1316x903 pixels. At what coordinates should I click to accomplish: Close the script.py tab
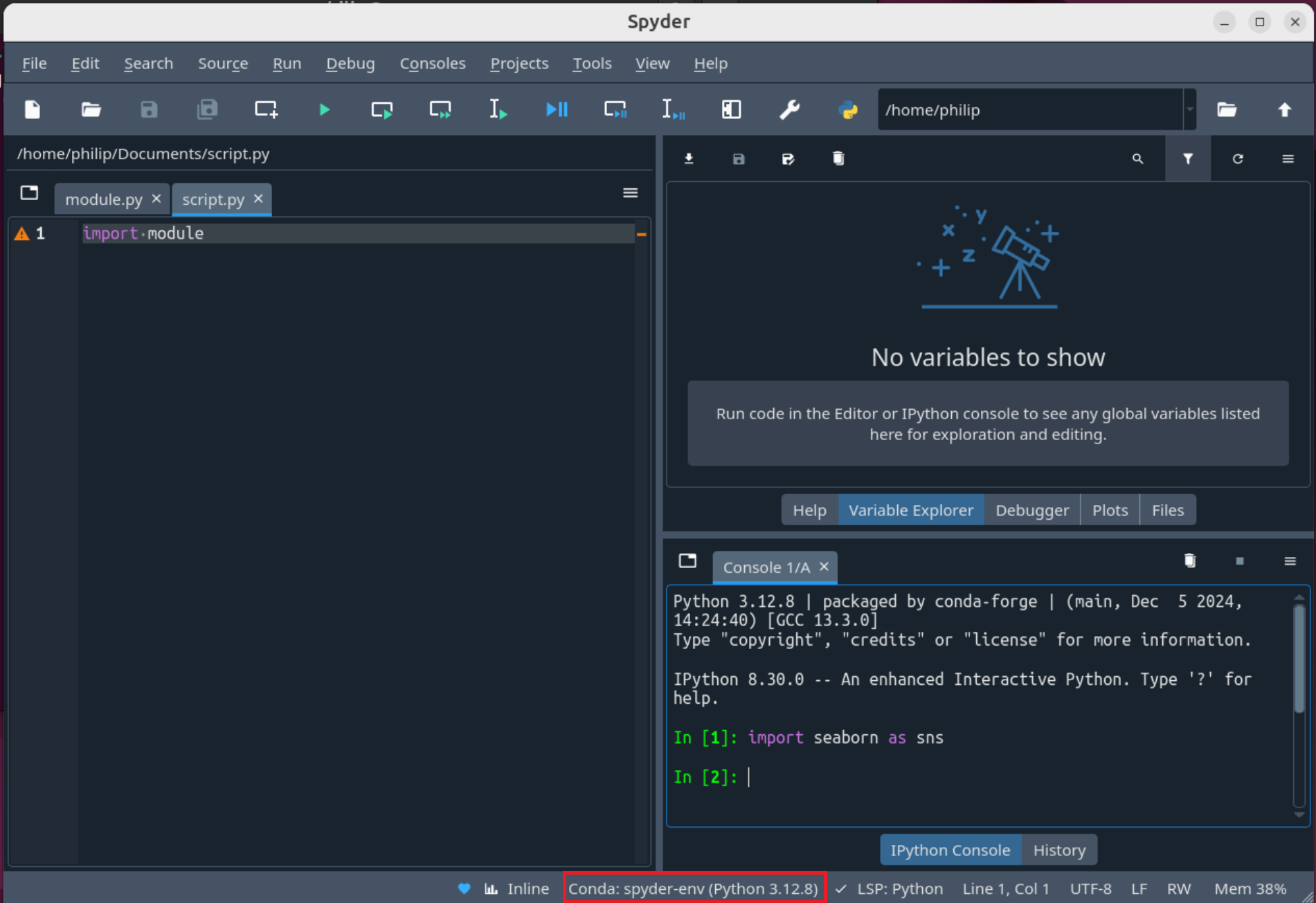(258, 199)
